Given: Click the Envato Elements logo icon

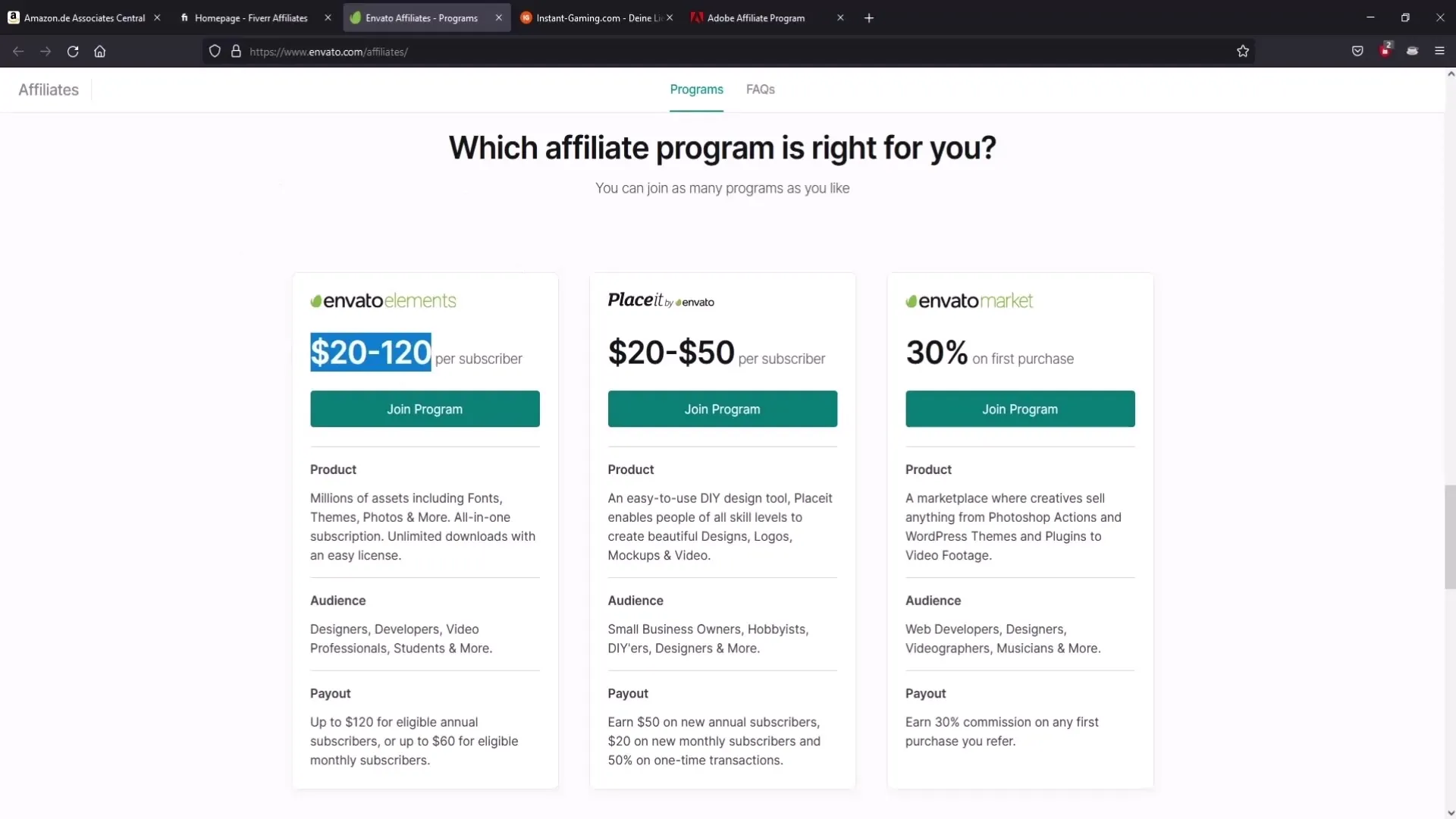Looking at the screenshot, I should click(316, 300).
